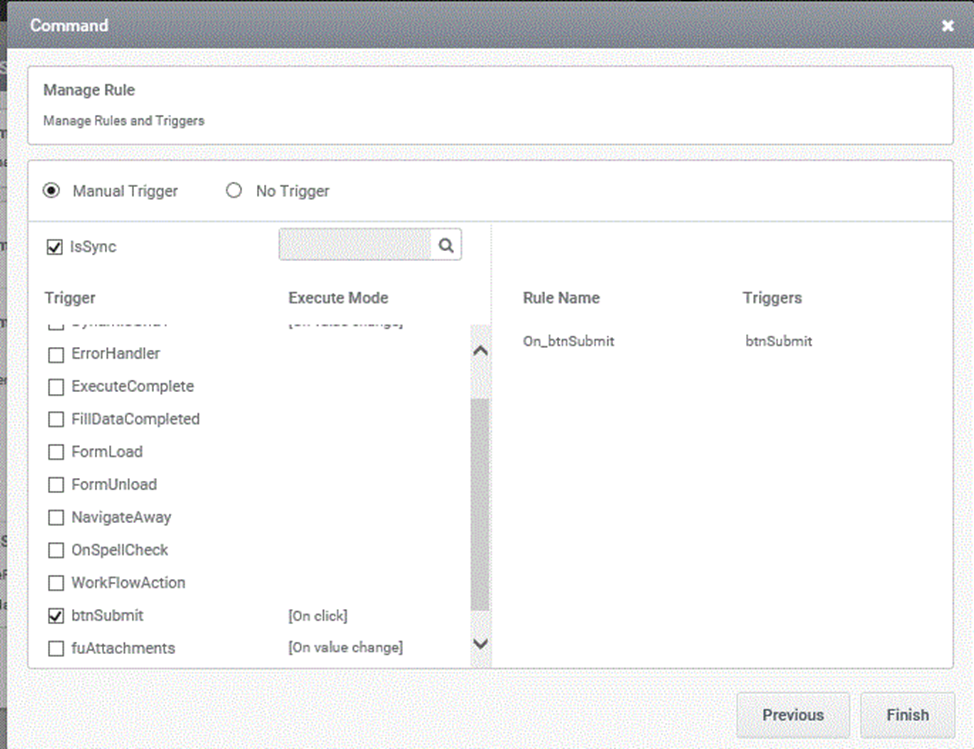Enable the NavigateAway trigger checkbox
974x749 pixels.
56,518
